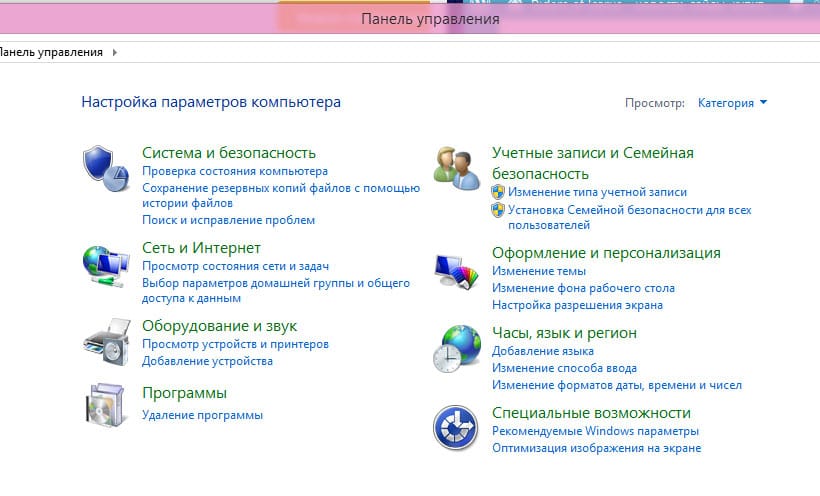Click the Hardware and Sound printer icon
The image size is (820, 496).
(x=105, y=342)
